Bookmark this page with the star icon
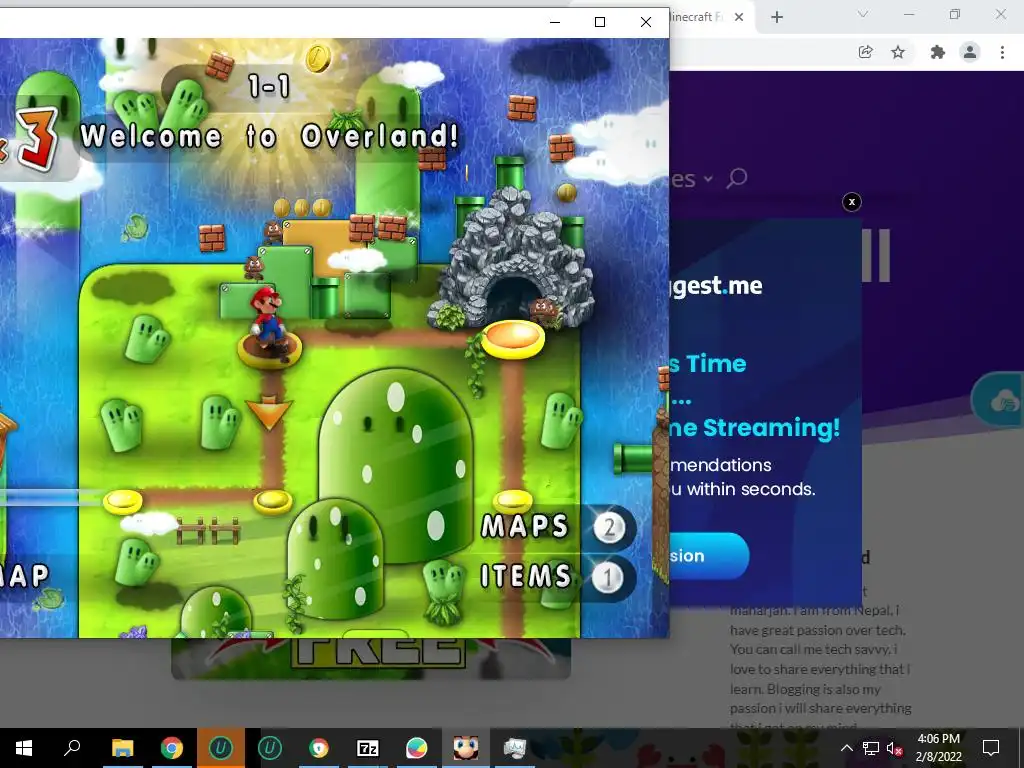Screen dimensions: 1024x768 coord(899,52)
